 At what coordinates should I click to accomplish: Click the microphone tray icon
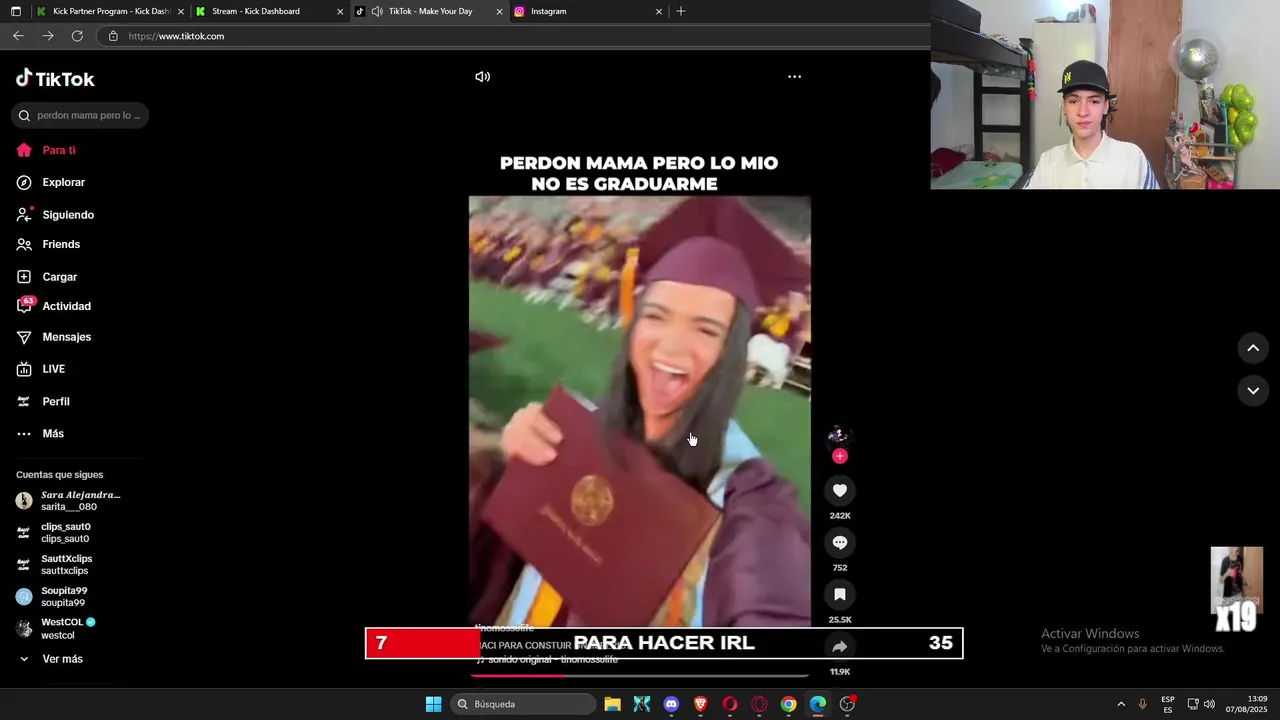click(1143, 704)
